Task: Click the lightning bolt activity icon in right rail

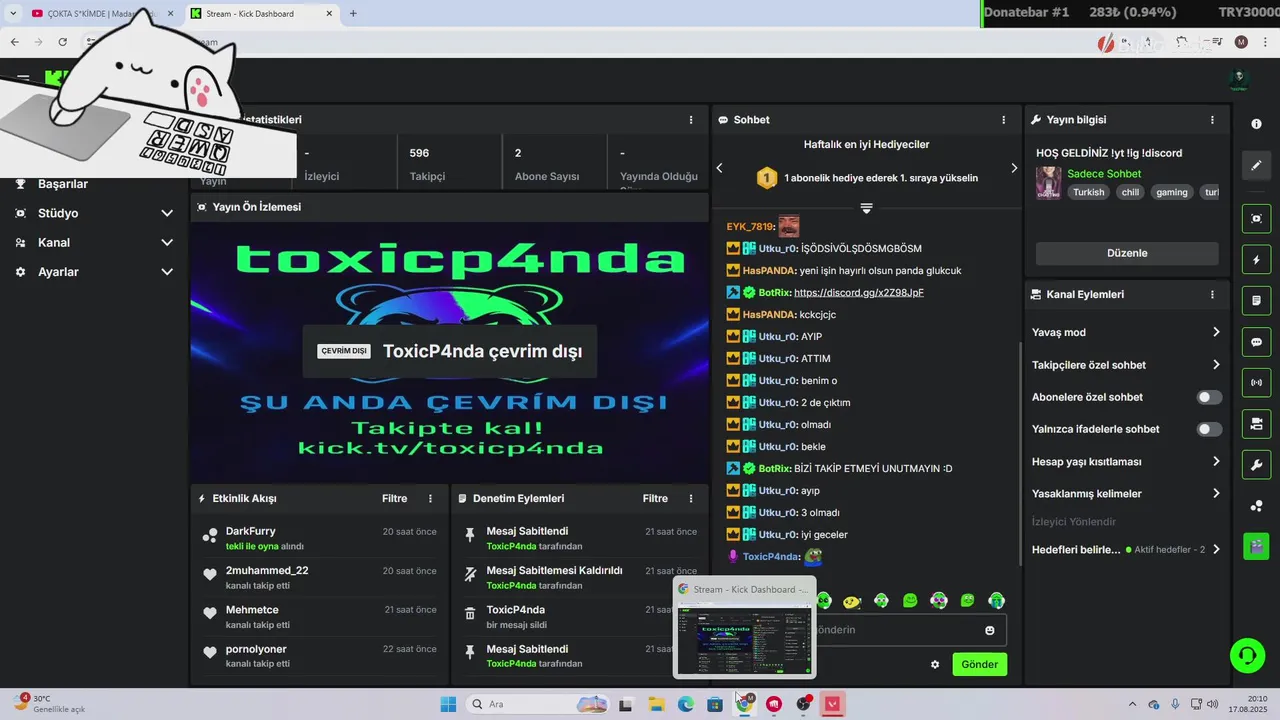Action: click(1257, 260)
